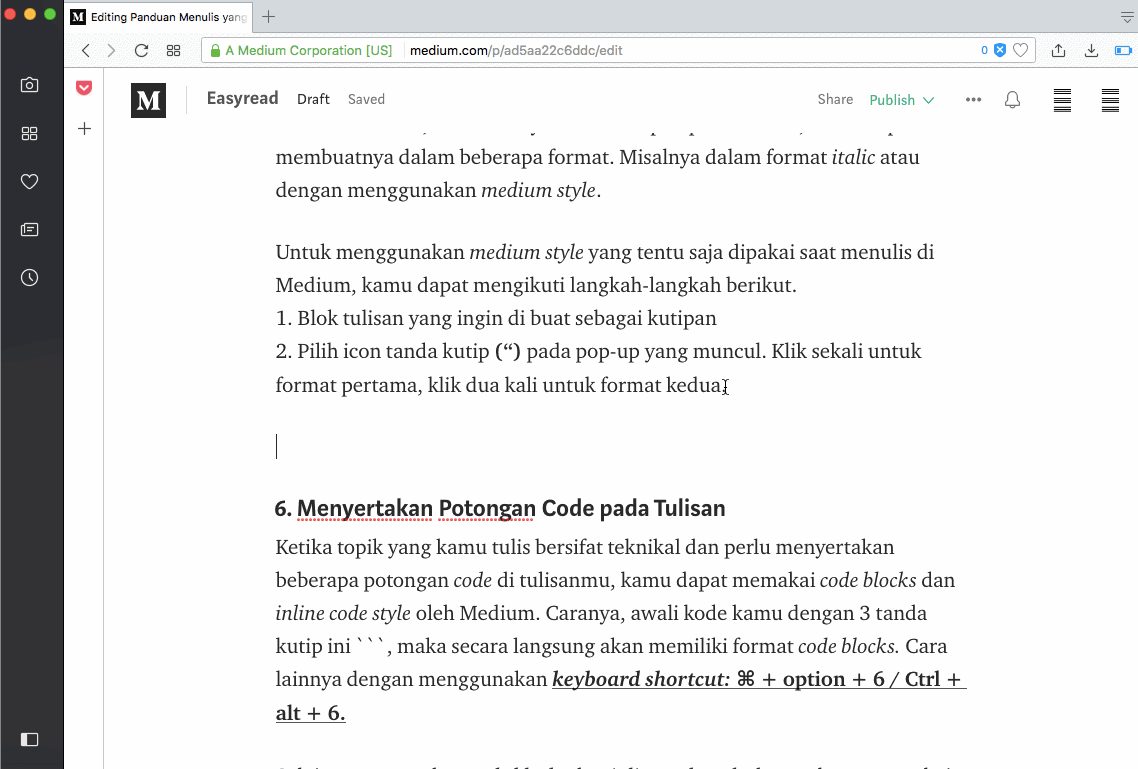Image resolution: width=1138 pixels, height=769 pixels.
Task: Bookmark page with the address bar heart
Action: point(1020,50)
